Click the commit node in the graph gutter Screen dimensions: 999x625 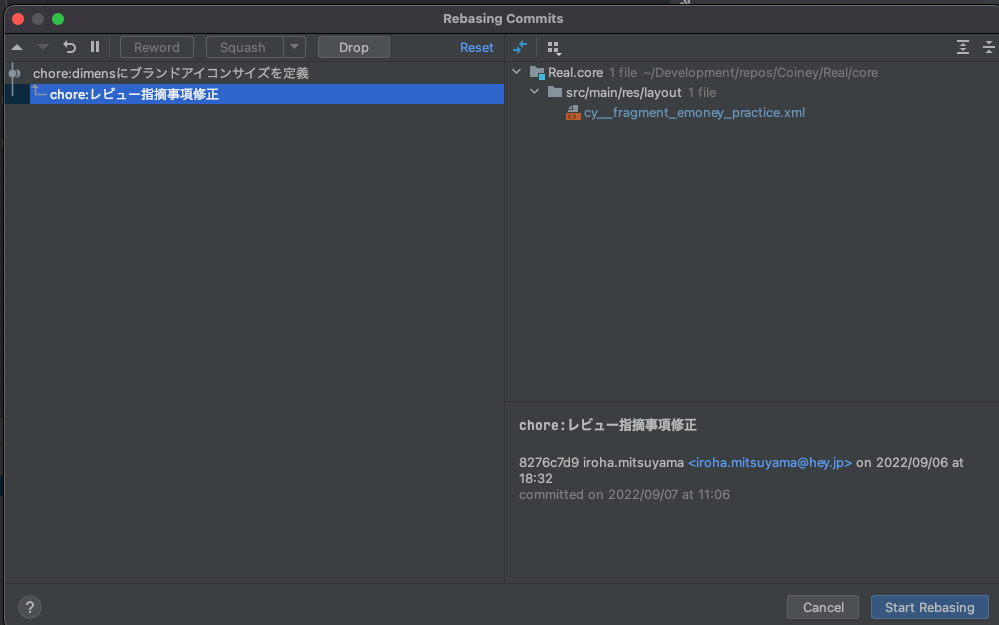[14, 72]
